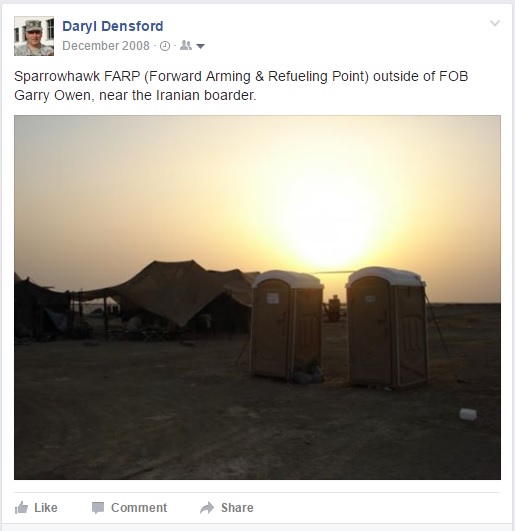Open the sunset FARP photo
Screen dimensions: 515x531
[257, 297]
